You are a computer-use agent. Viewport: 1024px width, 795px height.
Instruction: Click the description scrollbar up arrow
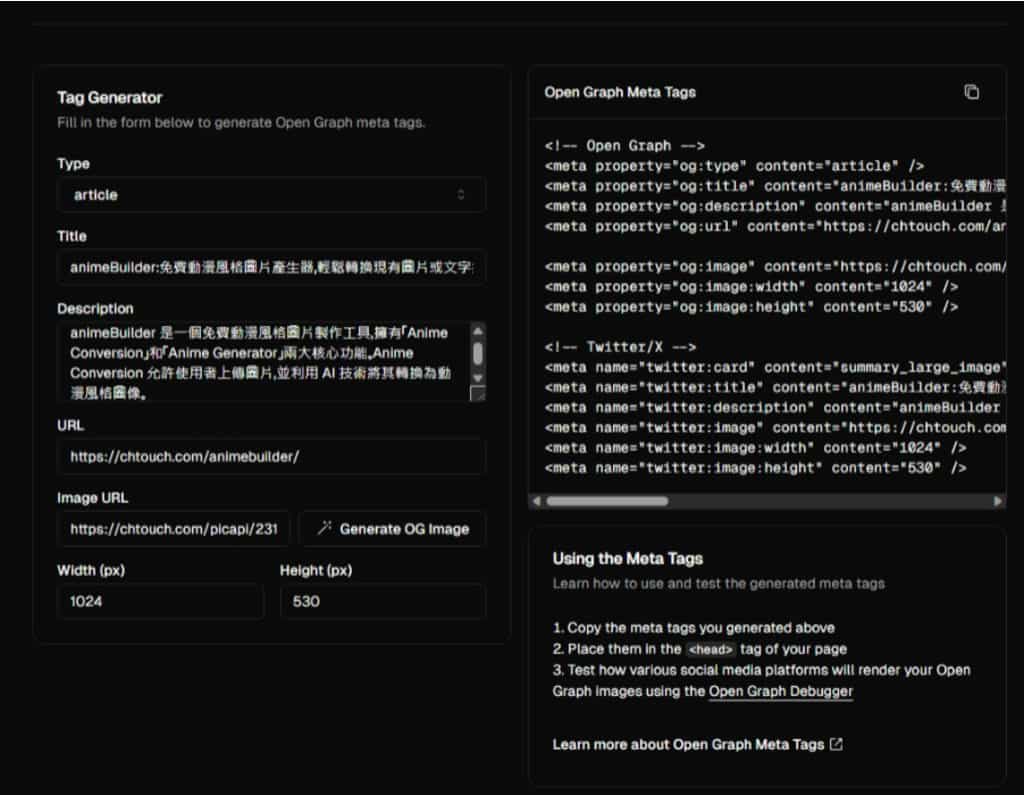point(478,331)
